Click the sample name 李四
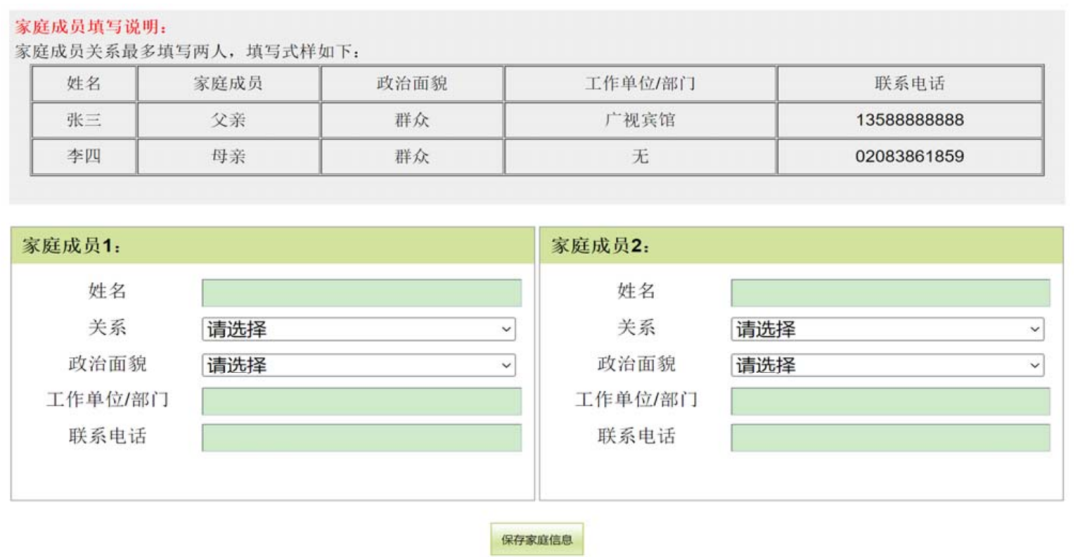Image resolution: width=1080 pixels, height=557 pixels. (84, 156)
